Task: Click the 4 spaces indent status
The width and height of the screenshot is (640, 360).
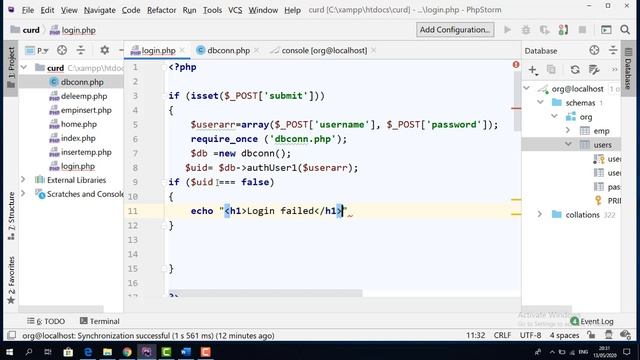Action: click(564, 335)
